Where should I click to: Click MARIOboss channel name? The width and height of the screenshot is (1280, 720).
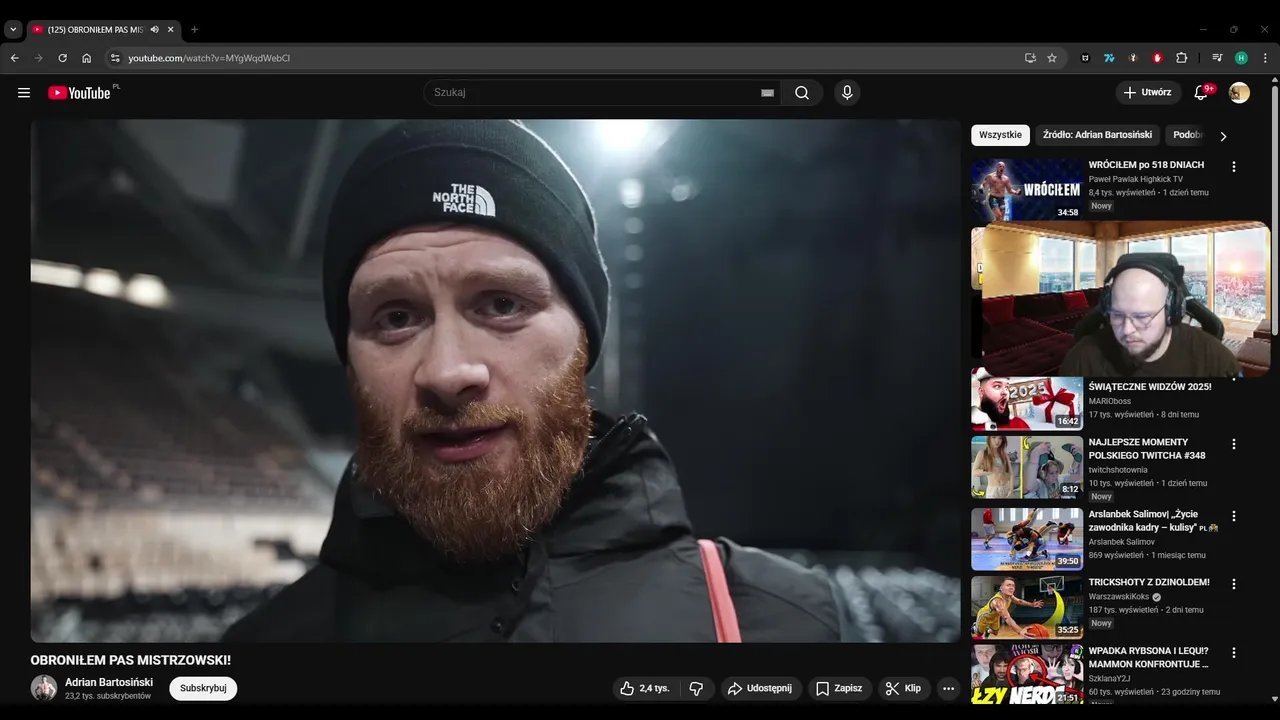(x=1110, y=401)
